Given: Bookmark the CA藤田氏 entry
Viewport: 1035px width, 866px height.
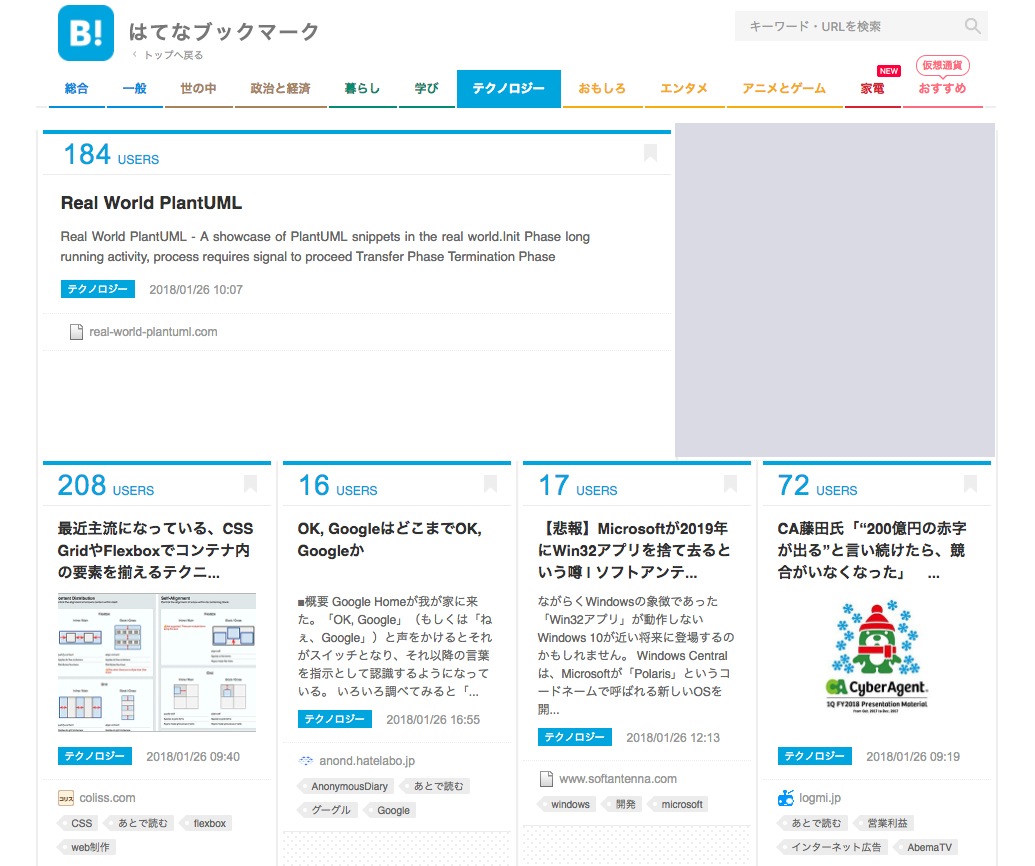Looking at the screenshot, I should pyautogui.click(x=970, y=484).
